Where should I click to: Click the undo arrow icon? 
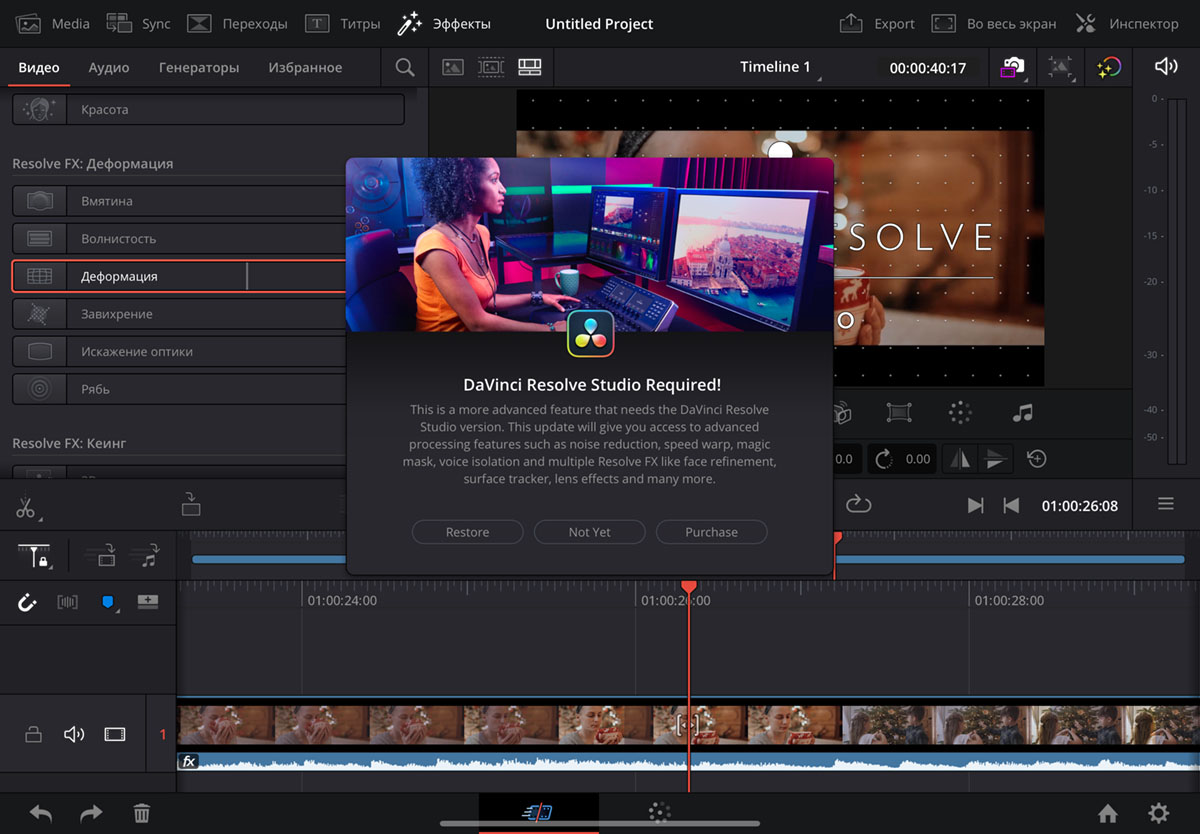(x=40, y=814)
